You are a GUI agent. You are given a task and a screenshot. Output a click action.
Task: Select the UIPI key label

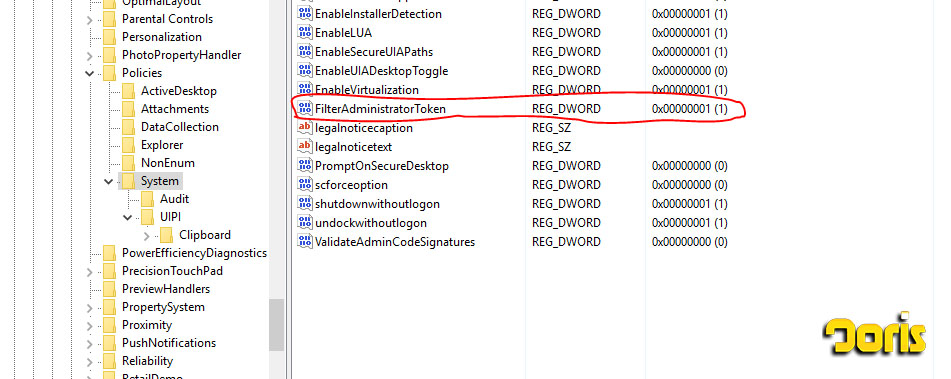pyautogui.click(x=170, y=216)
